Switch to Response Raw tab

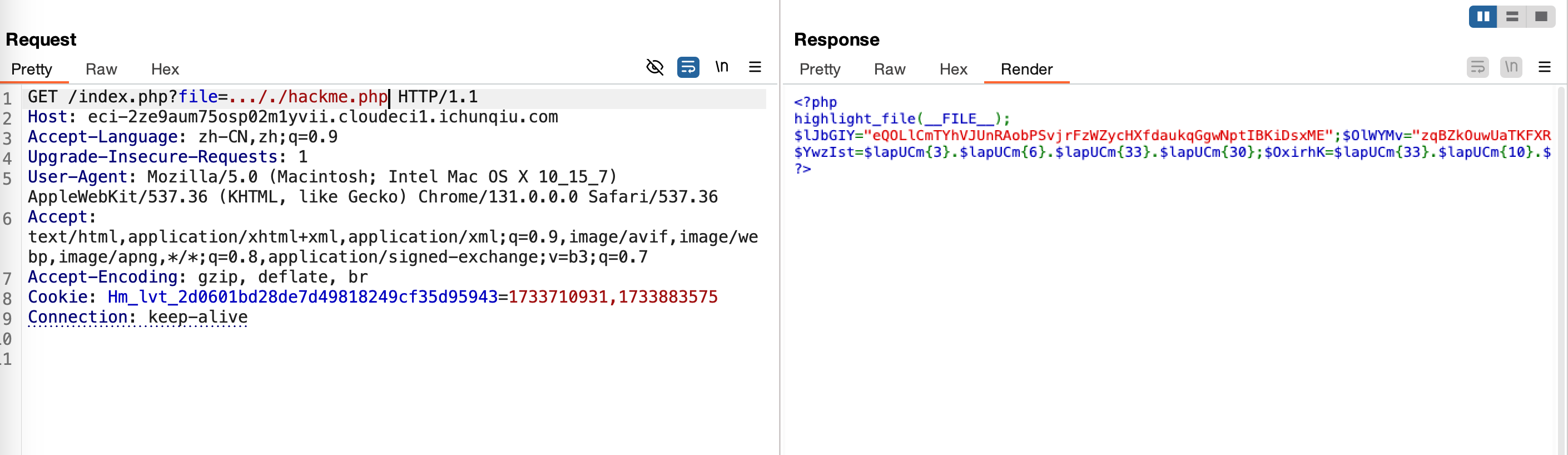coord(889,70)
